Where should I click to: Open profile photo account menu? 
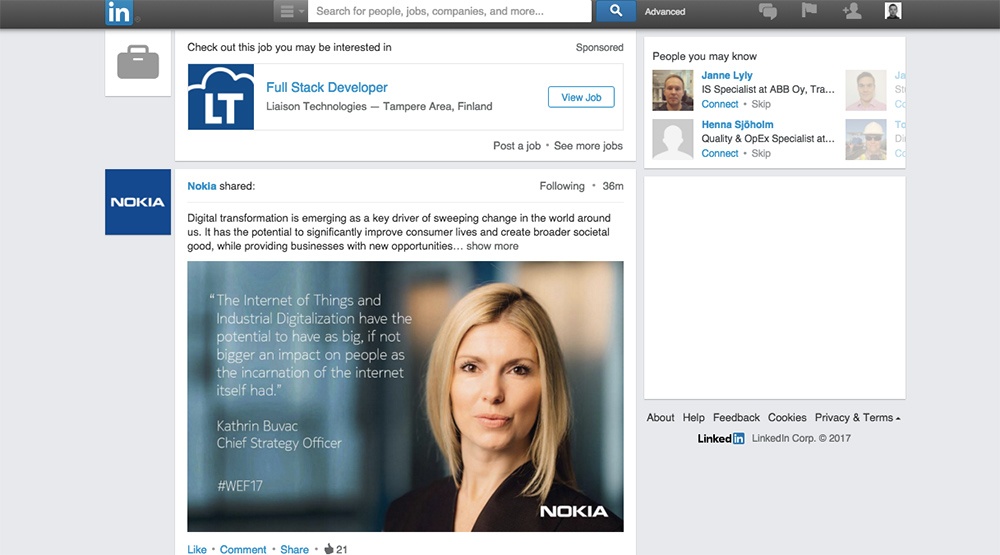pos(893,11)
